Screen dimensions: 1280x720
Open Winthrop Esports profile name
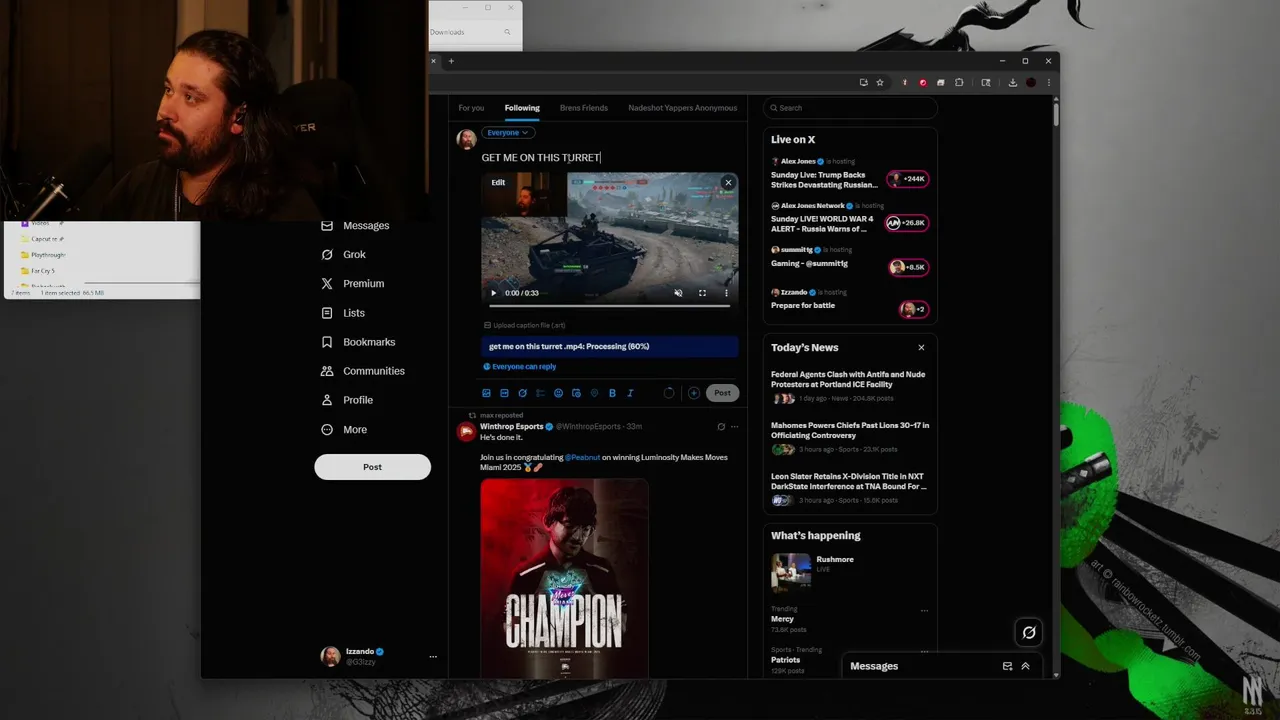511,427
